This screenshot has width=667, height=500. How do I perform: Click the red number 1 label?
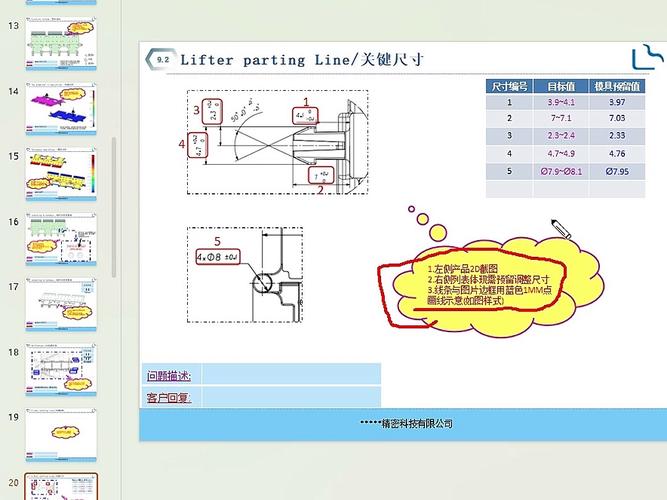(306, 102)
